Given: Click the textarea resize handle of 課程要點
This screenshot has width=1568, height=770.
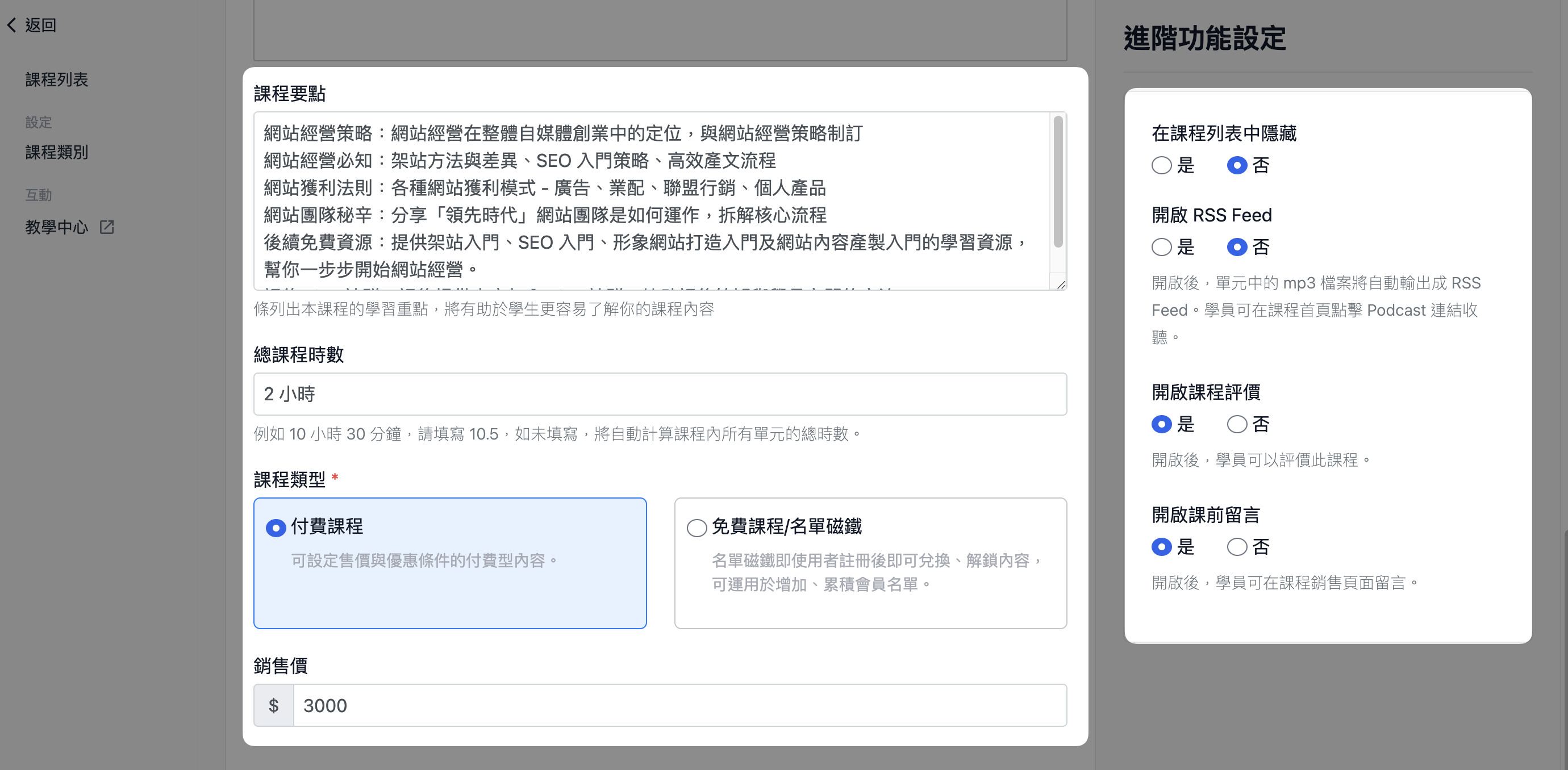Looking at the screenshot, I should point(1061,284).
